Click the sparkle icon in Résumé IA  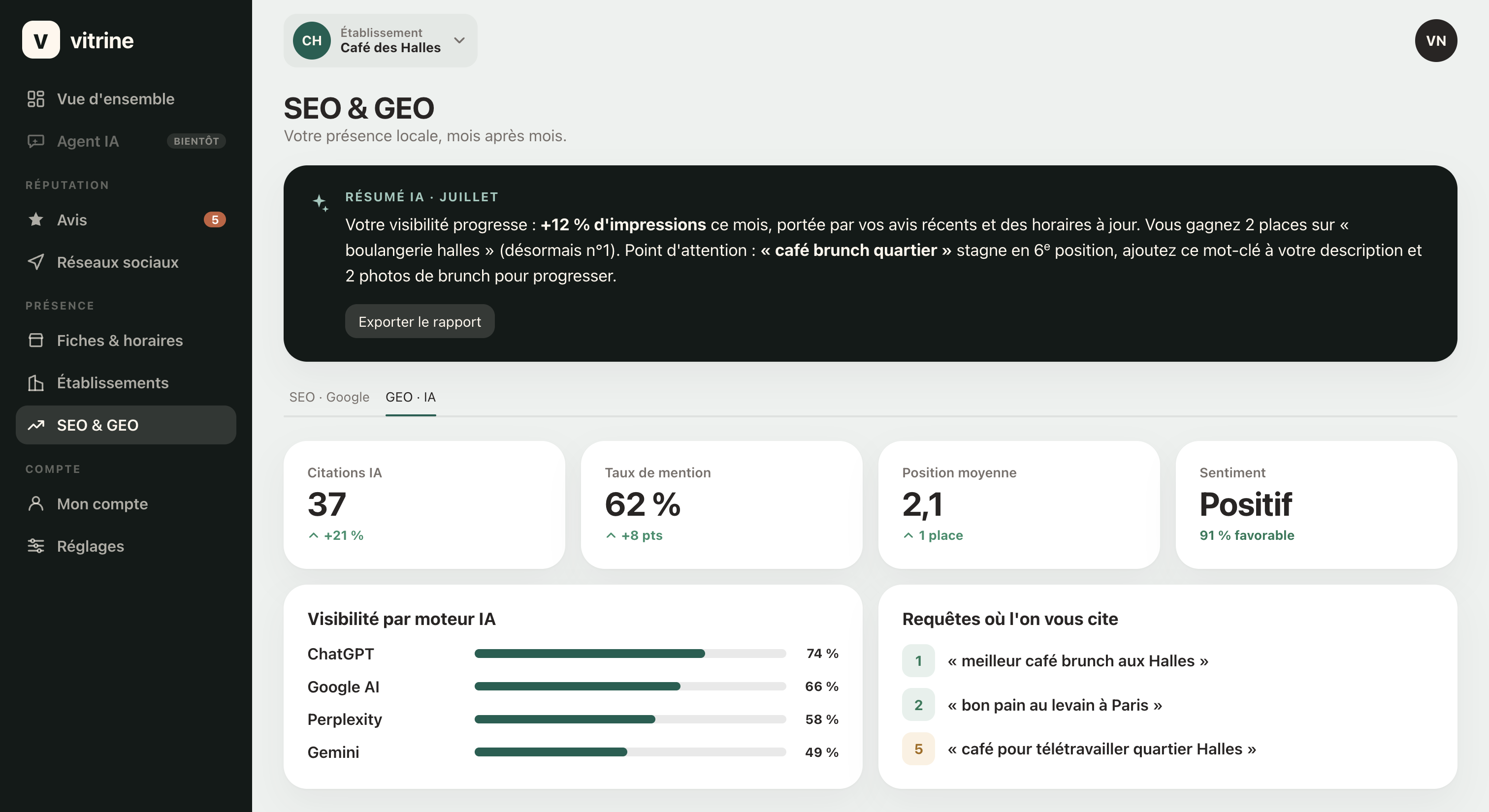tap(321, 203)
